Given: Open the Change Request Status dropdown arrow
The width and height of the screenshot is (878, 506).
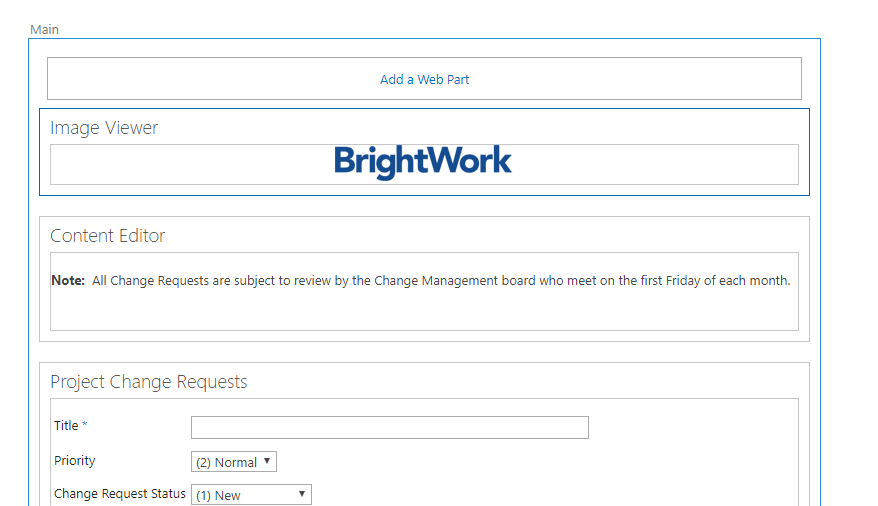Looking at the screenshot, I should pyautogui.click(x=302, y=495).
